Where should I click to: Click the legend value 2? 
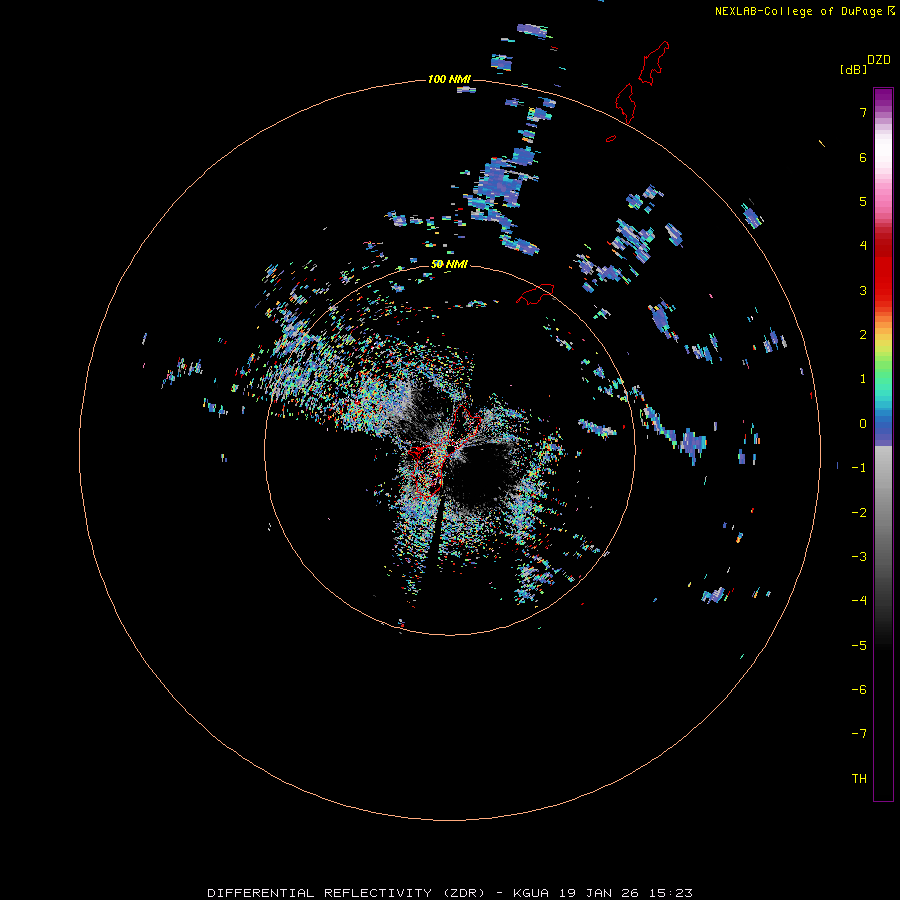(863, 335)
